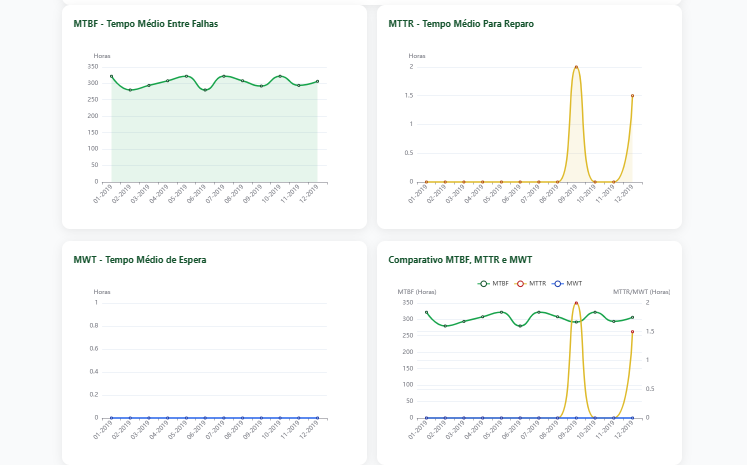Click MTTR peak at 09-2019 in comparative chart
Viewport: 747px width, 465px height.
tap(576, 303)
